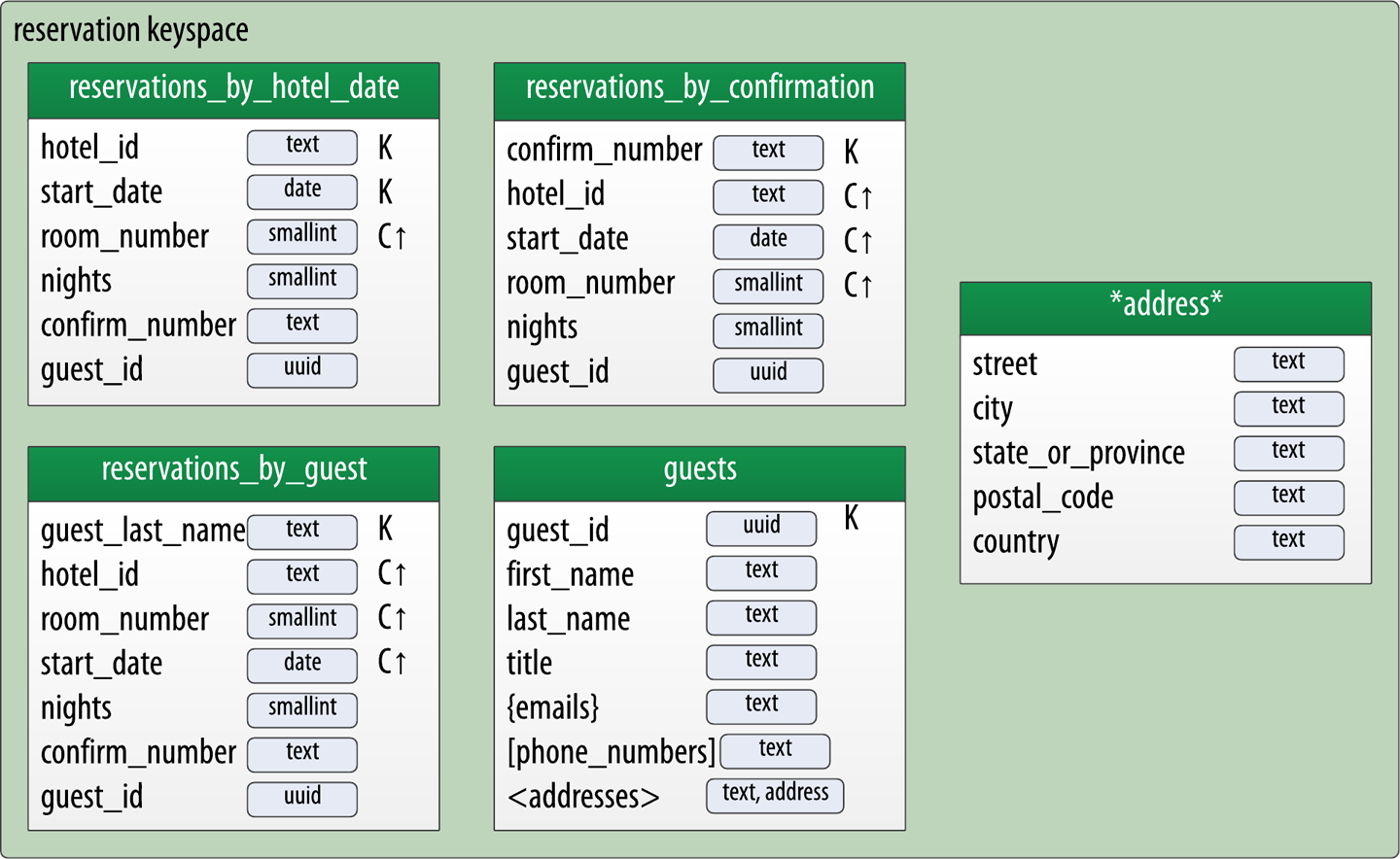1400x859 pixels.
Task: Click start_date in reservations_by_guest table
Action: point(101,665)
